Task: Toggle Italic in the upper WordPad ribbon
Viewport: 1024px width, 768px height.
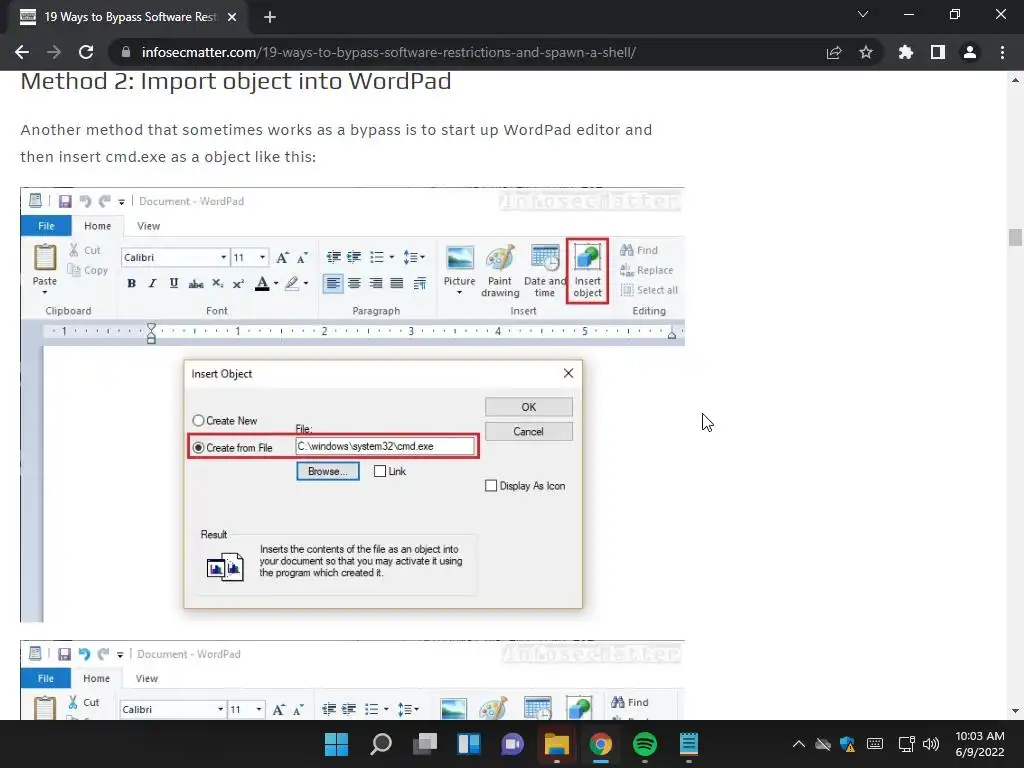Action: (x=152, y=283)
